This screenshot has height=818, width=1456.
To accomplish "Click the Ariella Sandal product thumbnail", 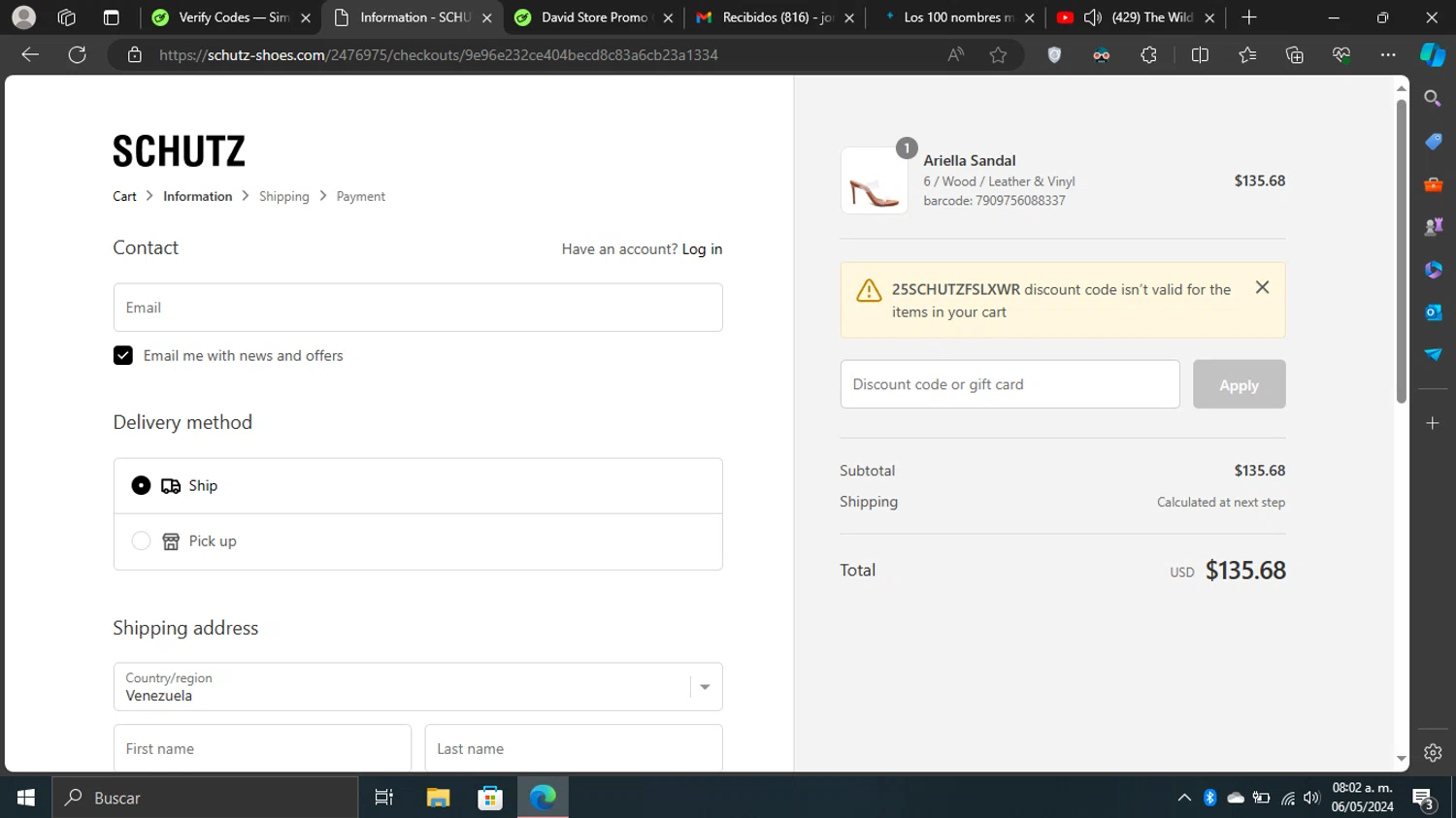I will [x=875, y=180].
